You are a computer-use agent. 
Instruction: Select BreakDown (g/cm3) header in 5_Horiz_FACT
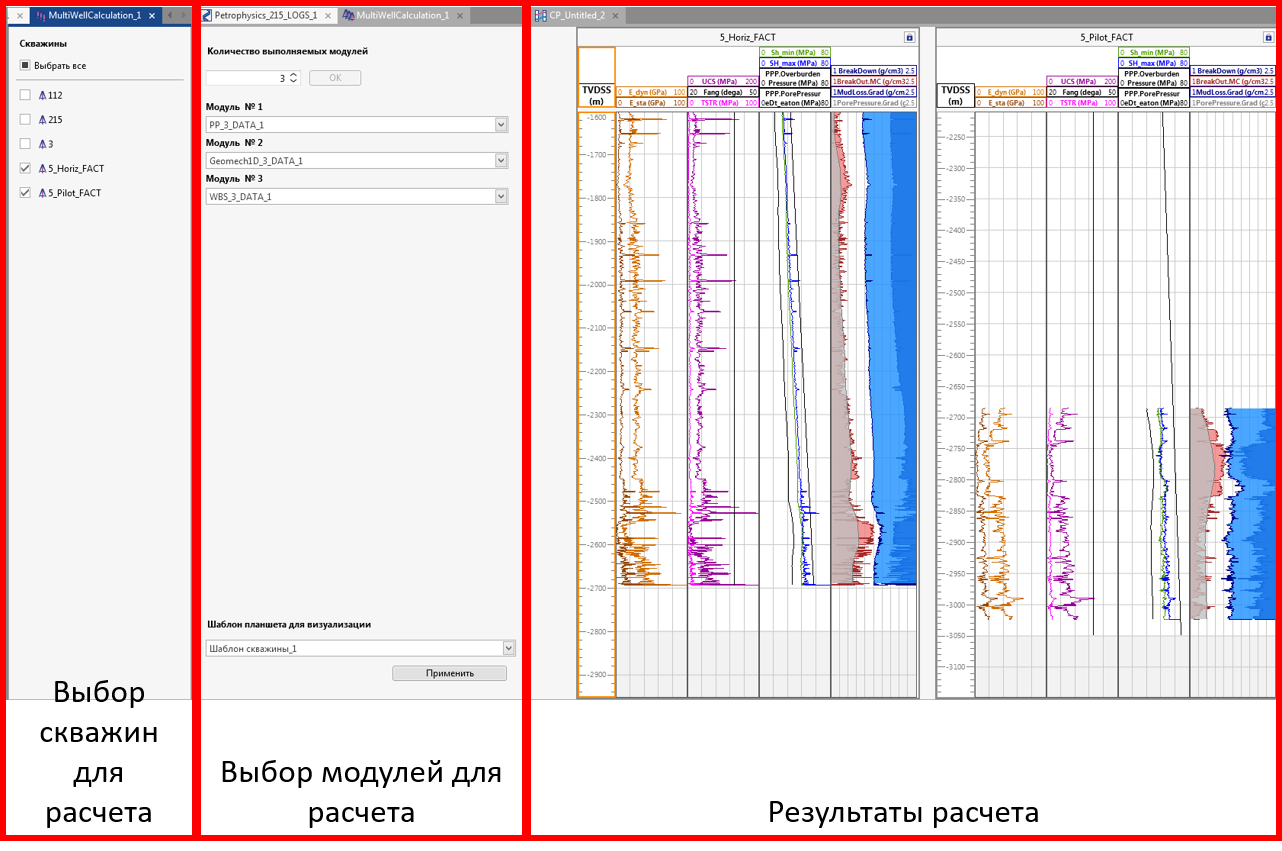pyautogui.click(x=874, y=71)
